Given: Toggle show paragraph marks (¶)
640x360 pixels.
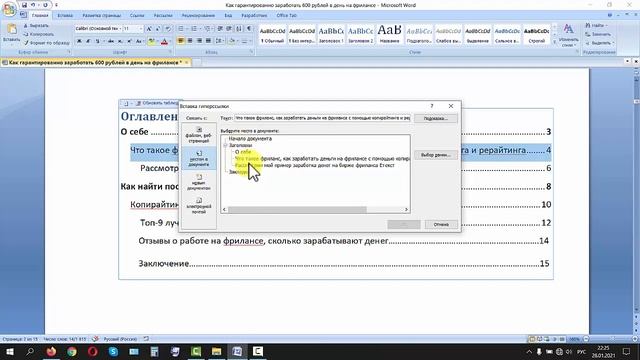Looking at the screenshot, I should tap(249, 29).
